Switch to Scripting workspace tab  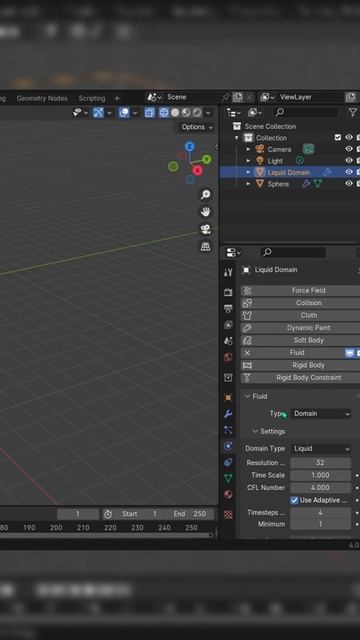point(92,98)
